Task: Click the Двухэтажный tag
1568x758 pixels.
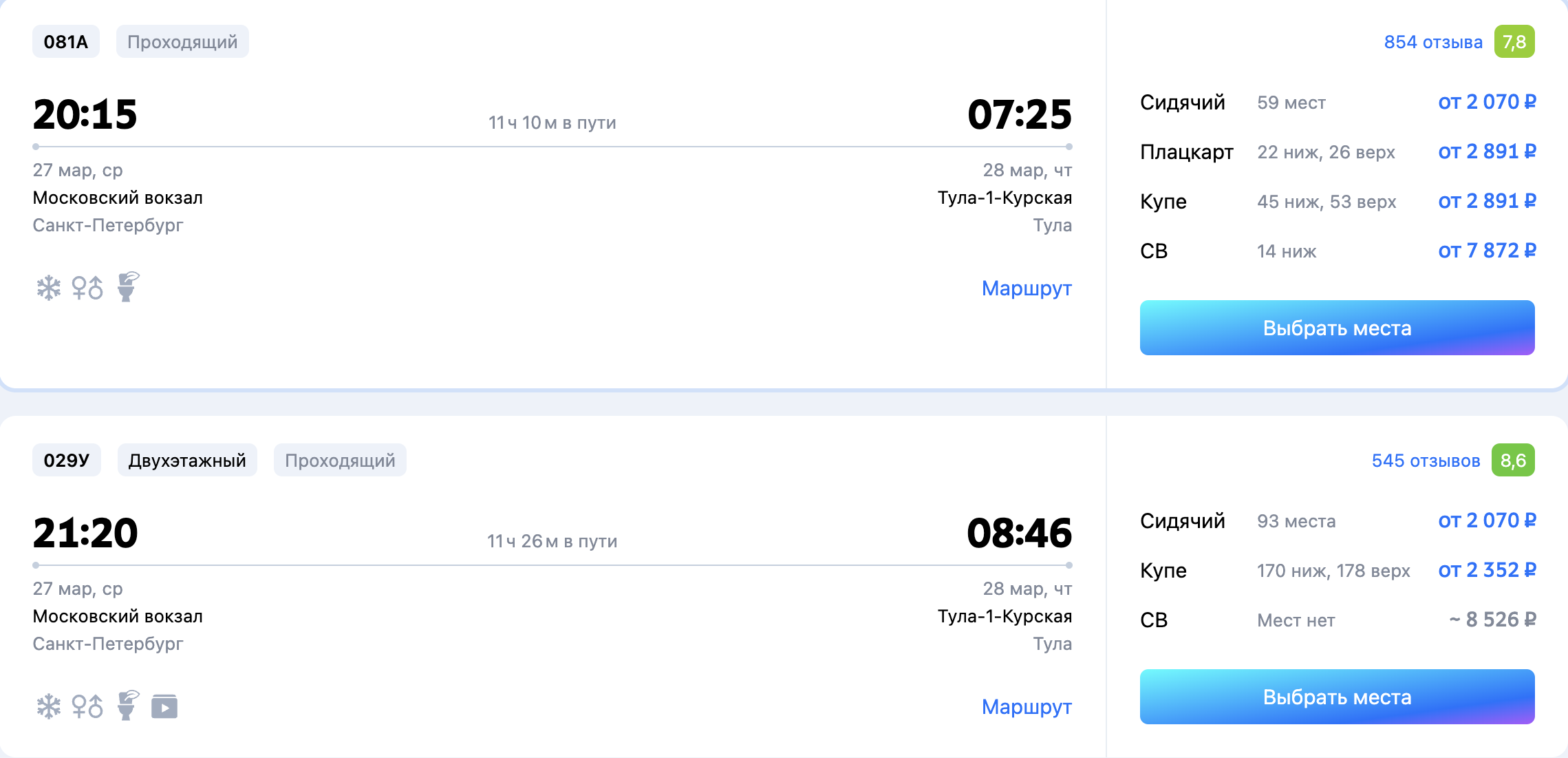Action: (x=187, y=461)
